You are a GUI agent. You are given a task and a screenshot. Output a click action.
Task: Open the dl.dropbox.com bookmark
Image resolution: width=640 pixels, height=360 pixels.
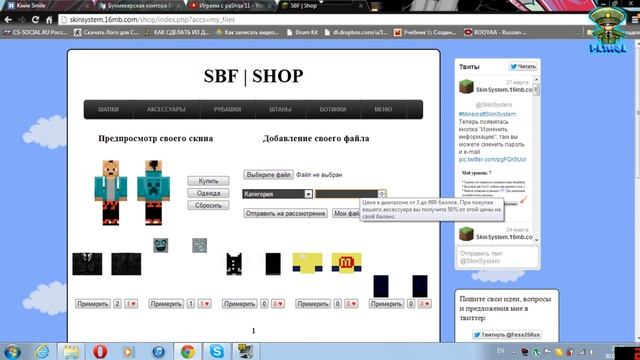(356, 32)
